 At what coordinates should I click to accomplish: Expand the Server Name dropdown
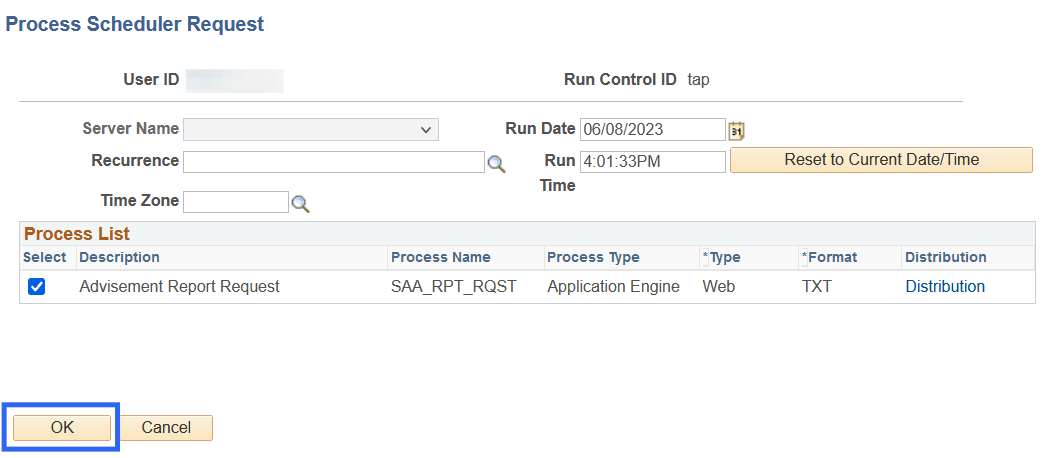coord(311,130)
